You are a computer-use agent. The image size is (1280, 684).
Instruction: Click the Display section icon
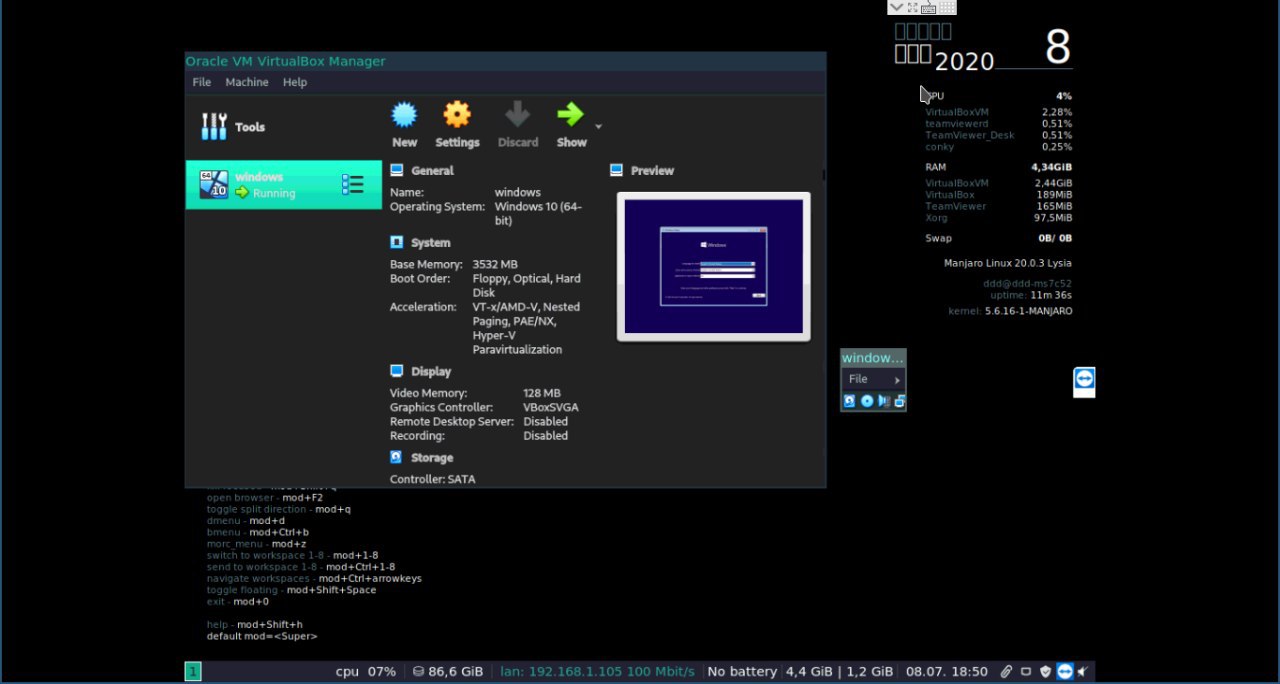click(397, 371)
